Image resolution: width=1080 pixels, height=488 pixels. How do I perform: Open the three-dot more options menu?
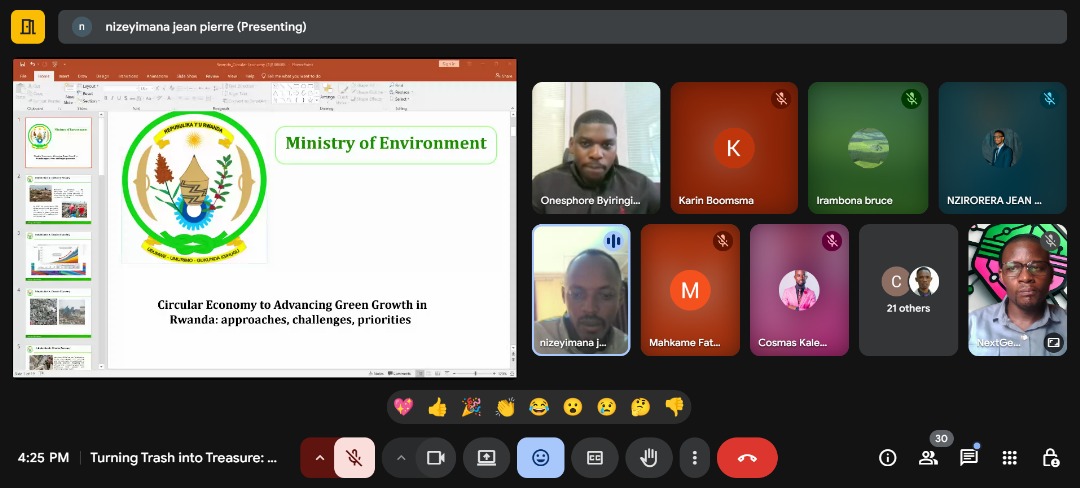point(694,458)
